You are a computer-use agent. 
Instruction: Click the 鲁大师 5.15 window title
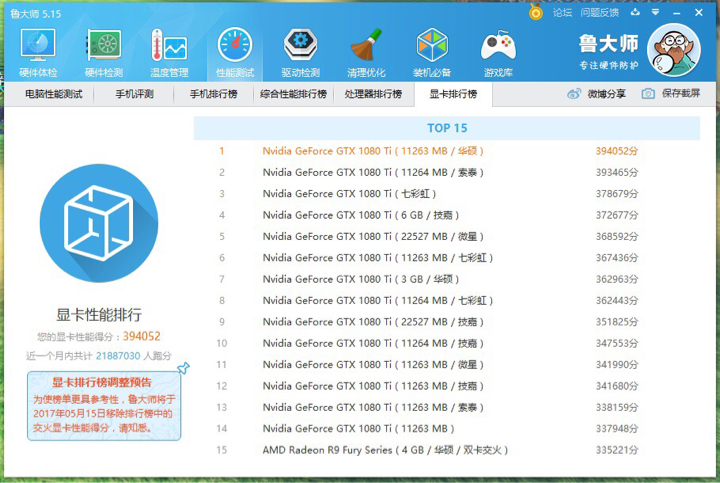pos(35,14)
